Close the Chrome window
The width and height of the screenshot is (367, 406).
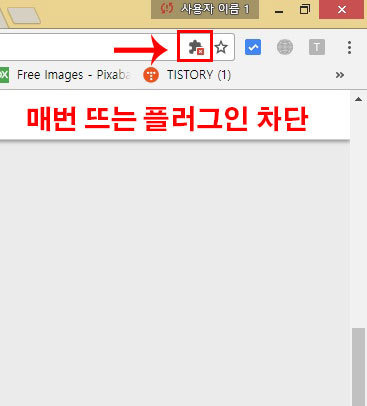342,9
